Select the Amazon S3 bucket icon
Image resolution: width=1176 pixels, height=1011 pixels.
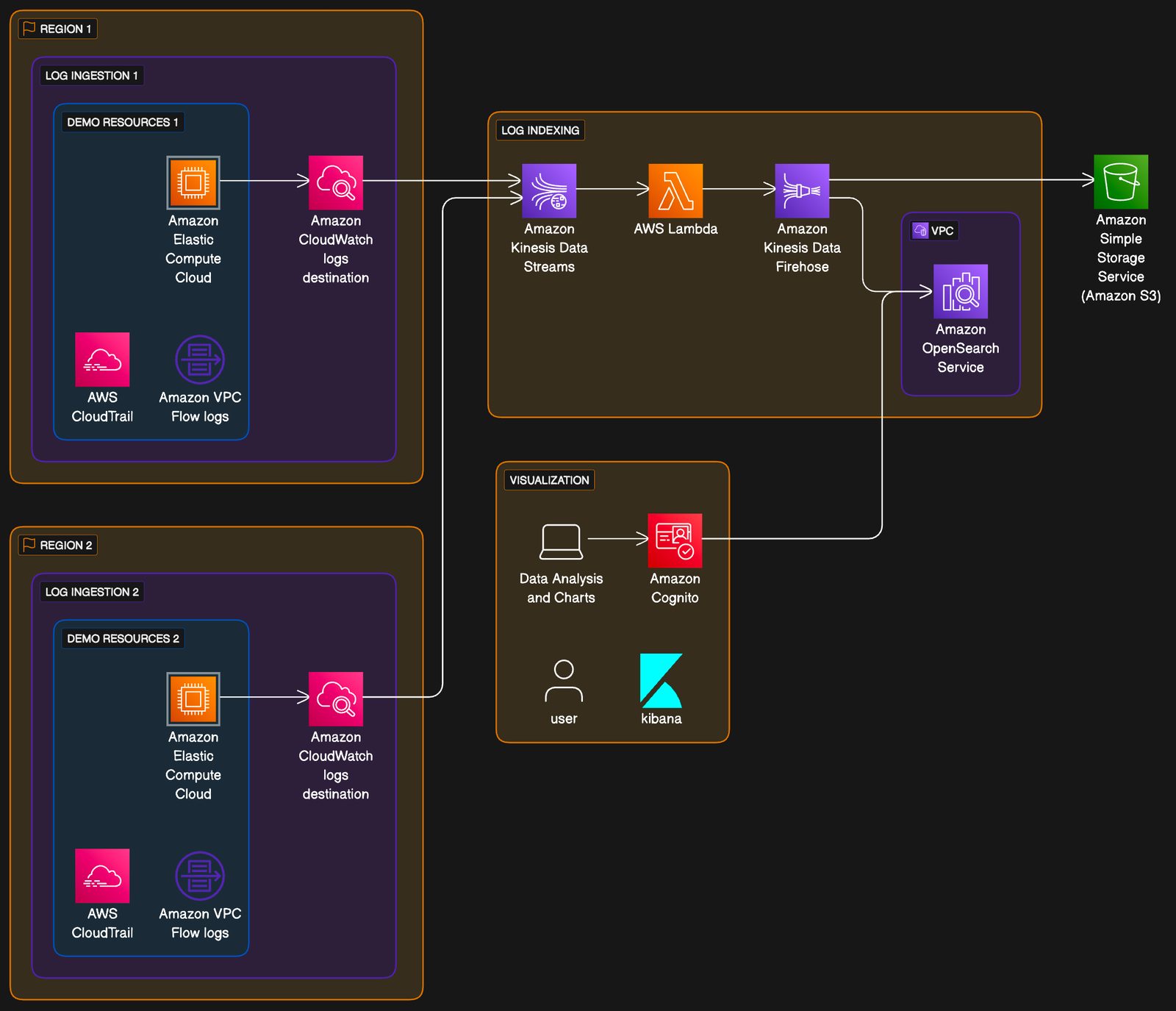(1121, 182)
